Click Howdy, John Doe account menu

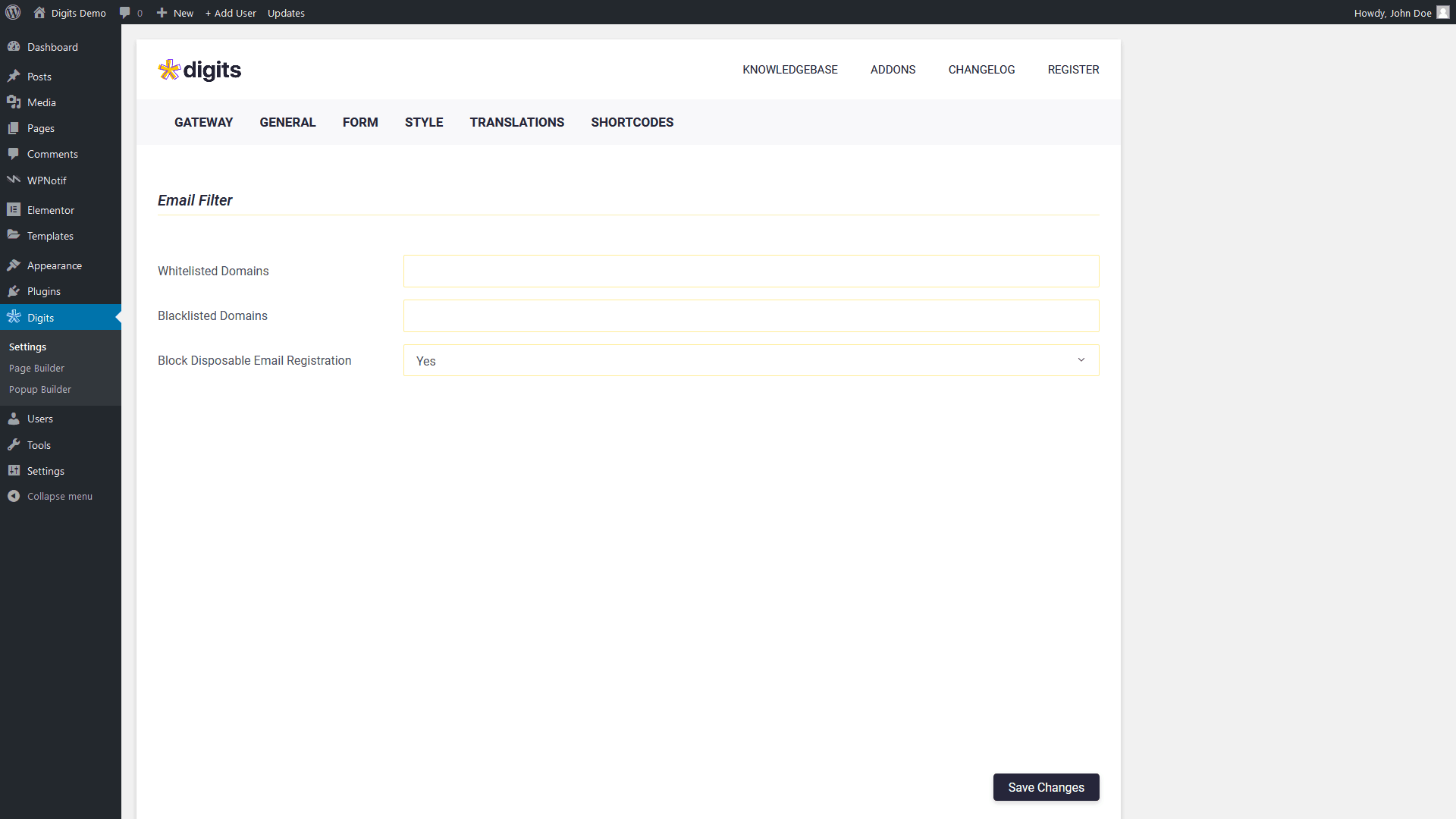[1401, 12]
